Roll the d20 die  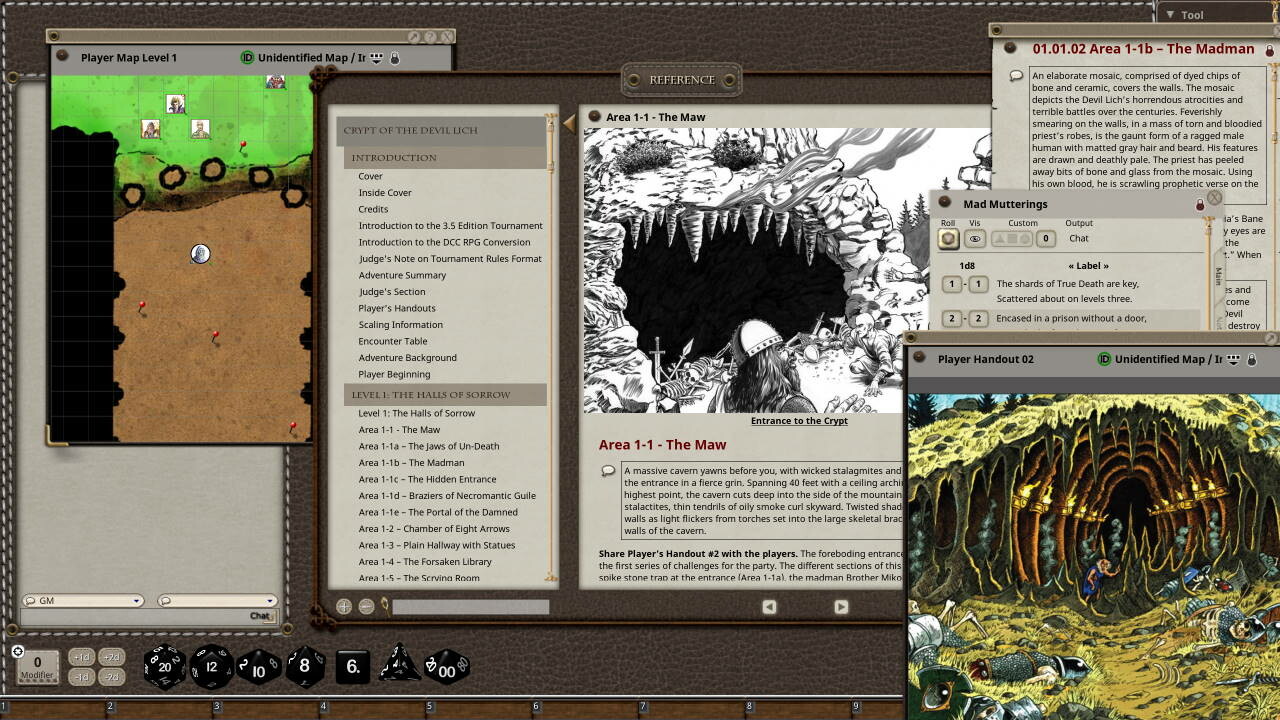(x=165, y=667)
